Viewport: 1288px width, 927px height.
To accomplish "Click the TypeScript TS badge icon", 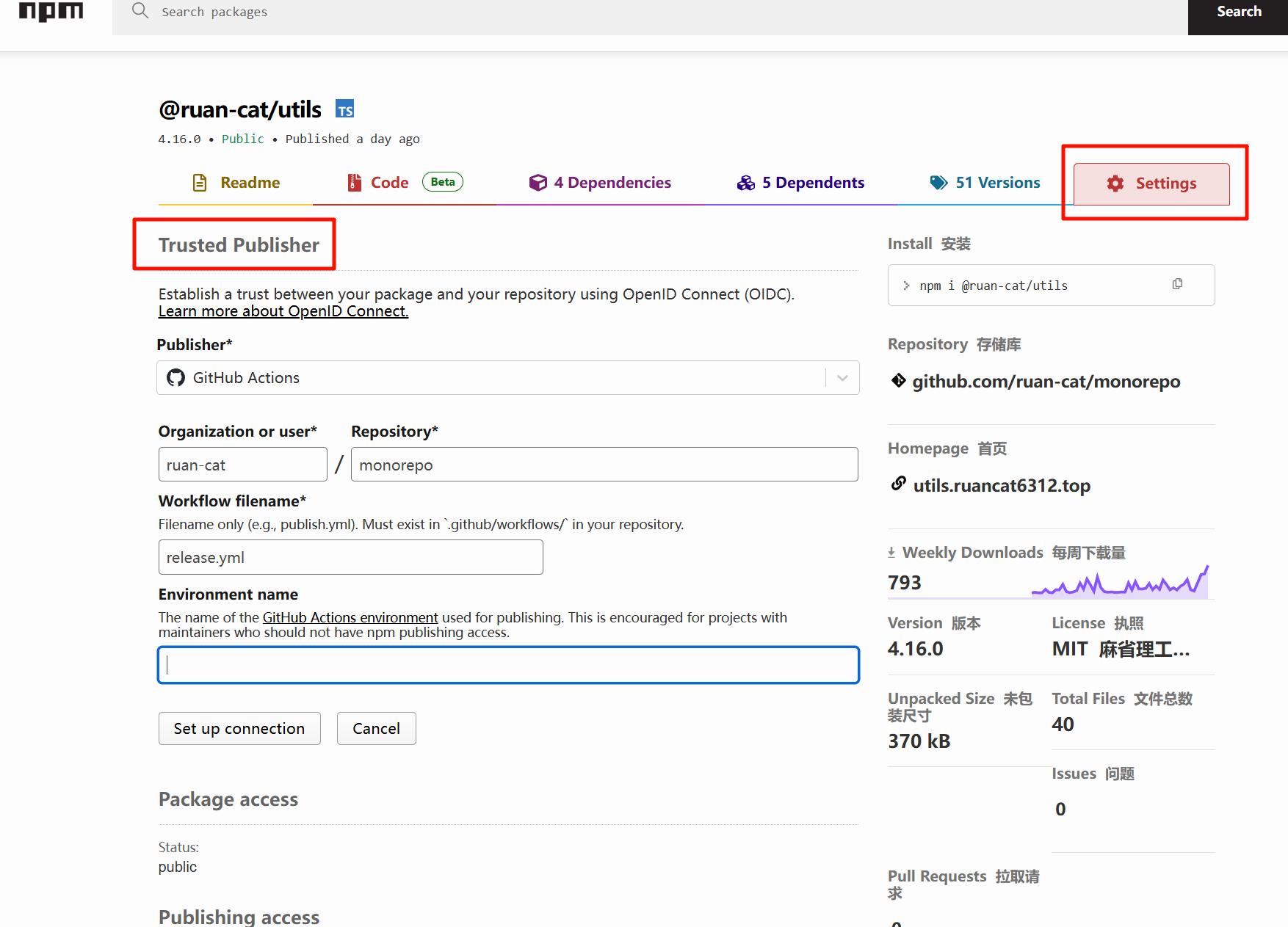I will (x=345, y=109).
